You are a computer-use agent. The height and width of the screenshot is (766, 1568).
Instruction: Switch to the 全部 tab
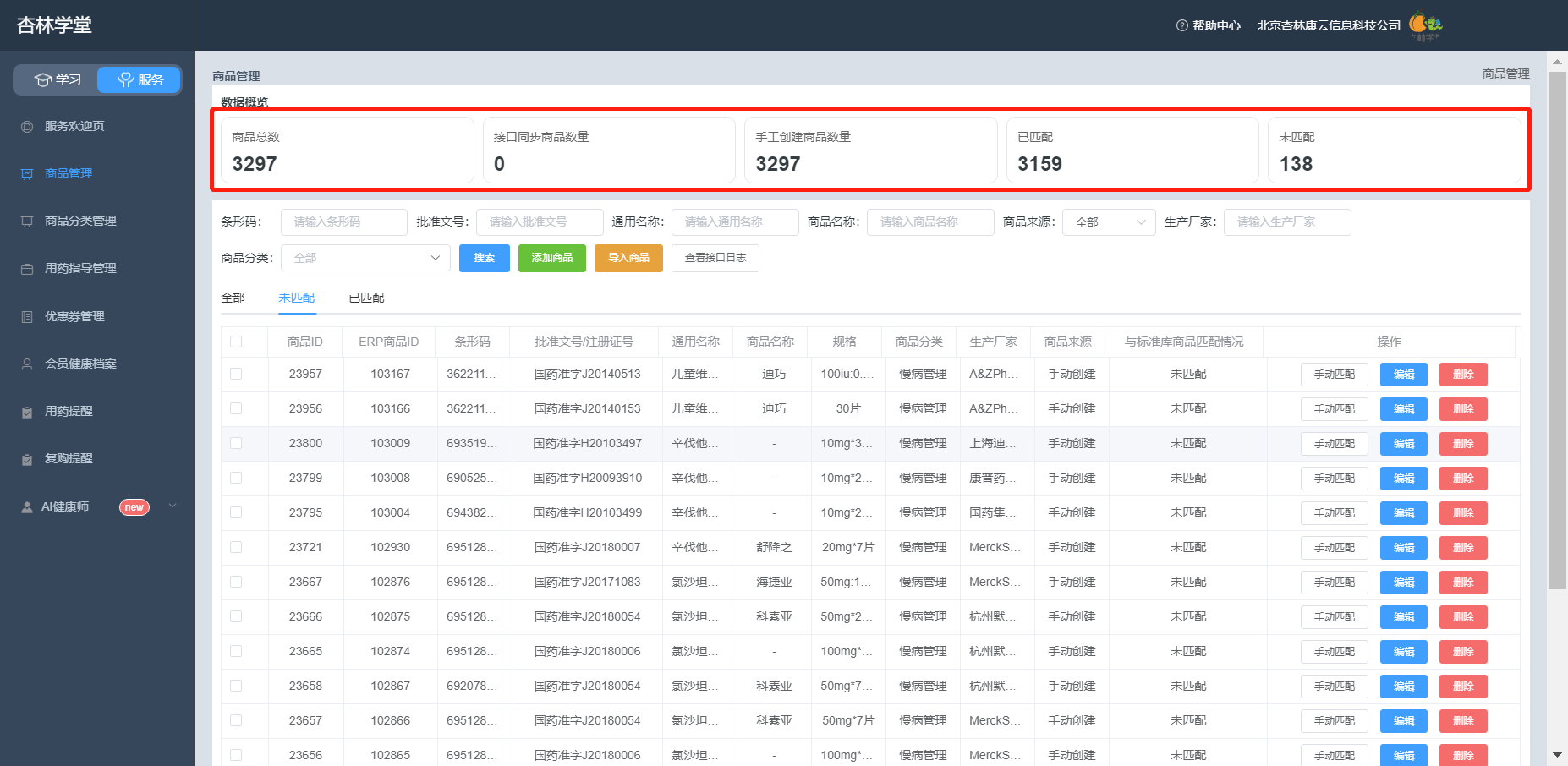[233, 298]
